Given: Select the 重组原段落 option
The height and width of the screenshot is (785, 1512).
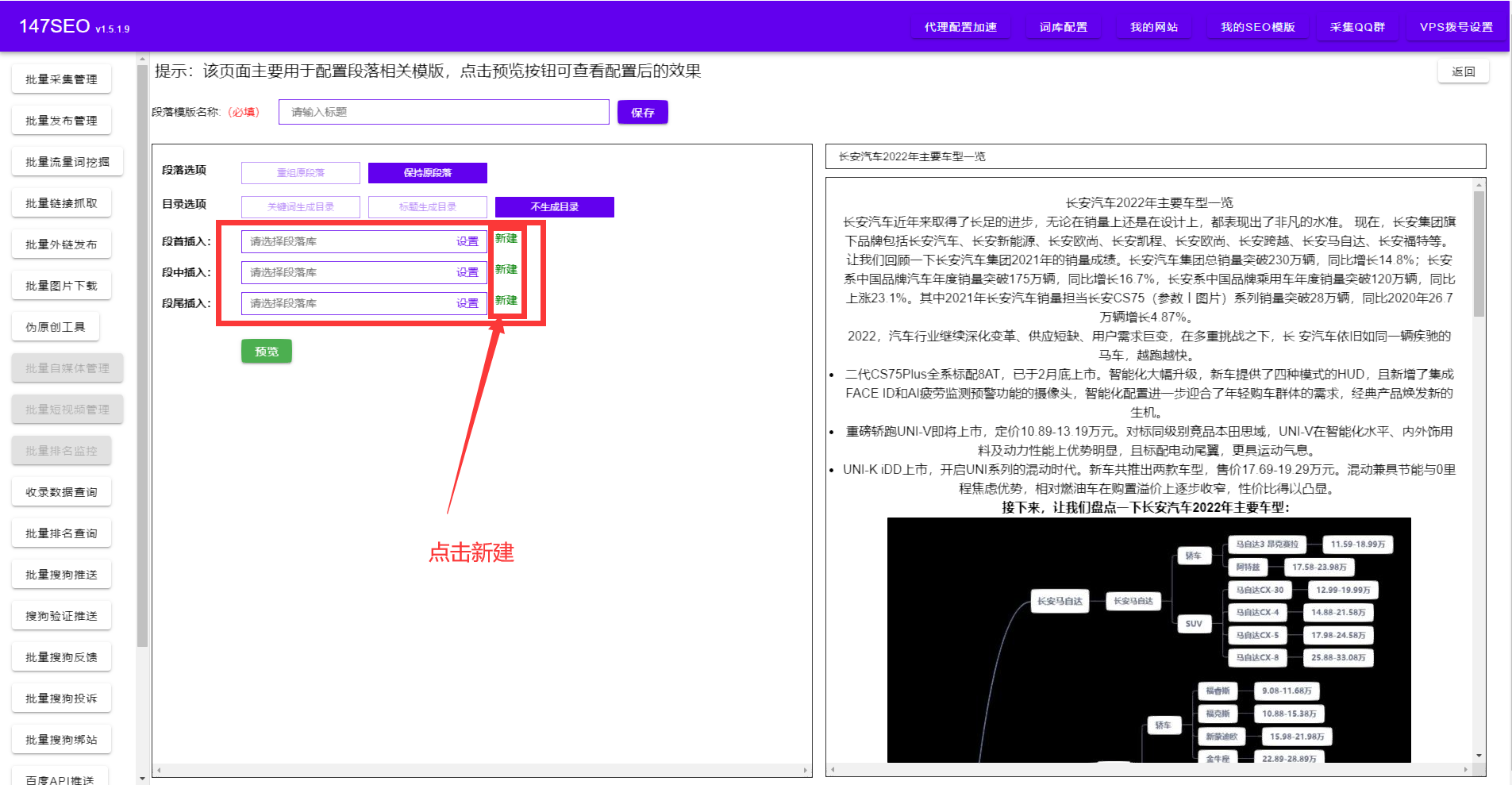Looking at the screenshot, I should [301, 172].
